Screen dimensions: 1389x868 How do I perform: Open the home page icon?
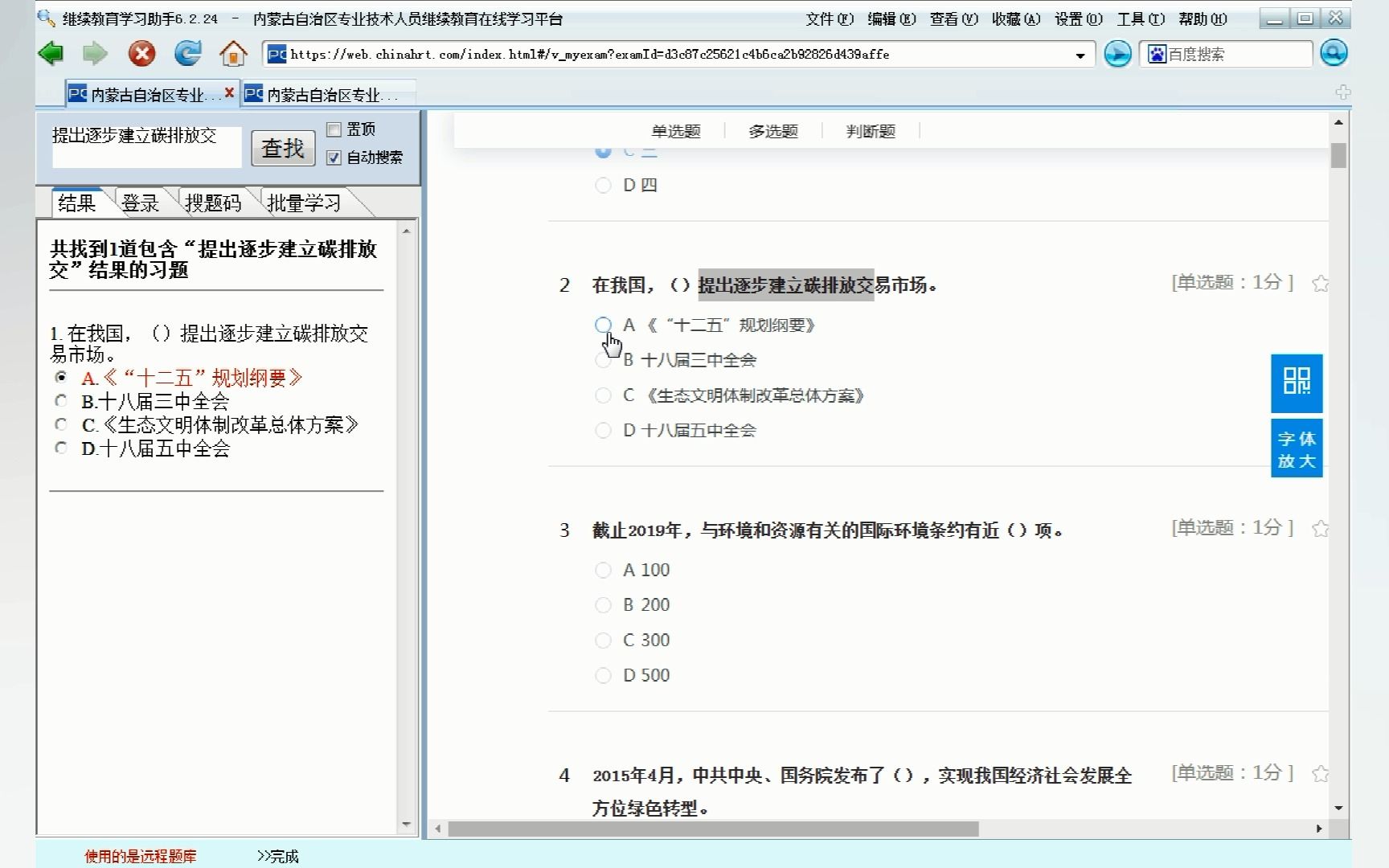(233, 54)
